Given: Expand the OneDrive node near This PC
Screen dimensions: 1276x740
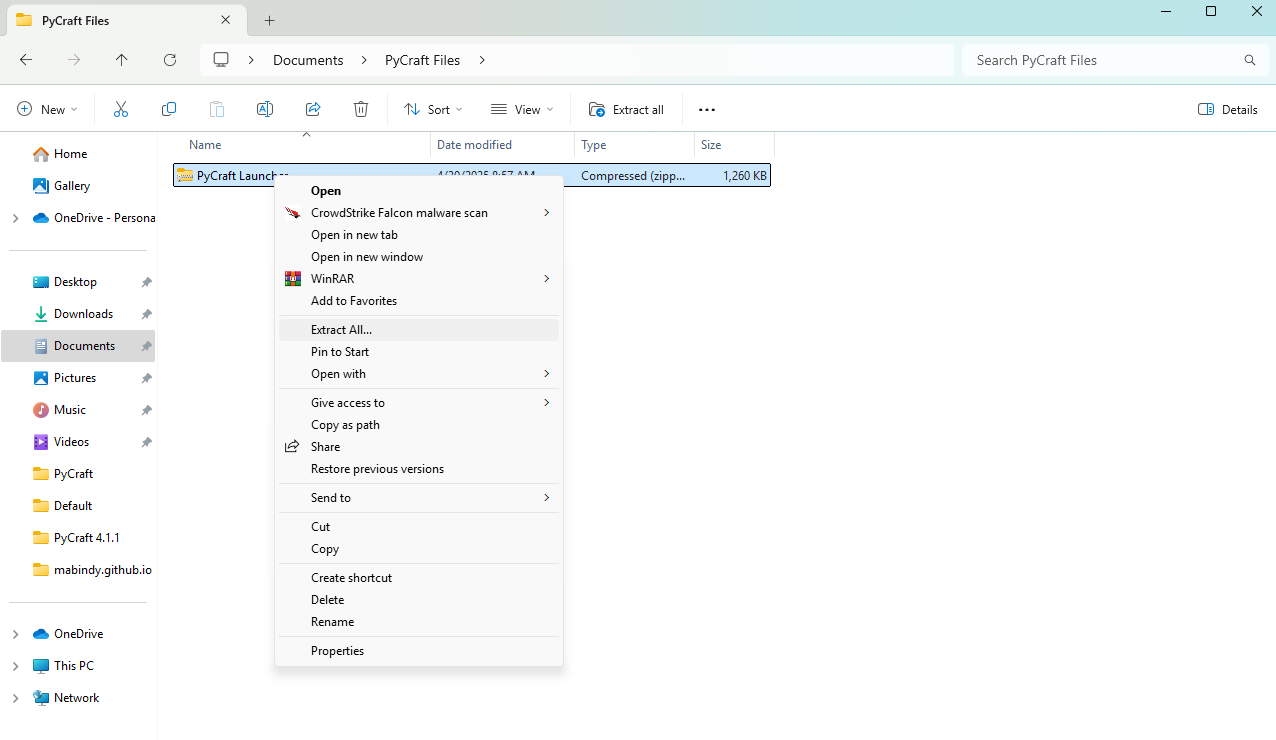Looking at the screenshot, I should click(x=15, y=634).
